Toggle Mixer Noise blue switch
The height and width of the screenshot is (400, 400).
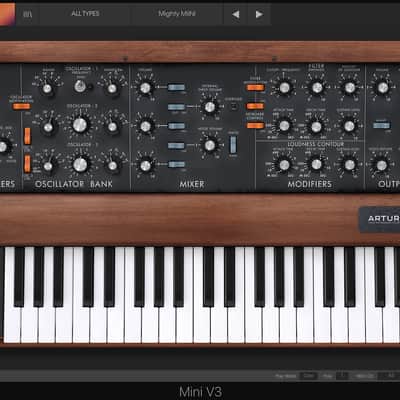point(176,146)
